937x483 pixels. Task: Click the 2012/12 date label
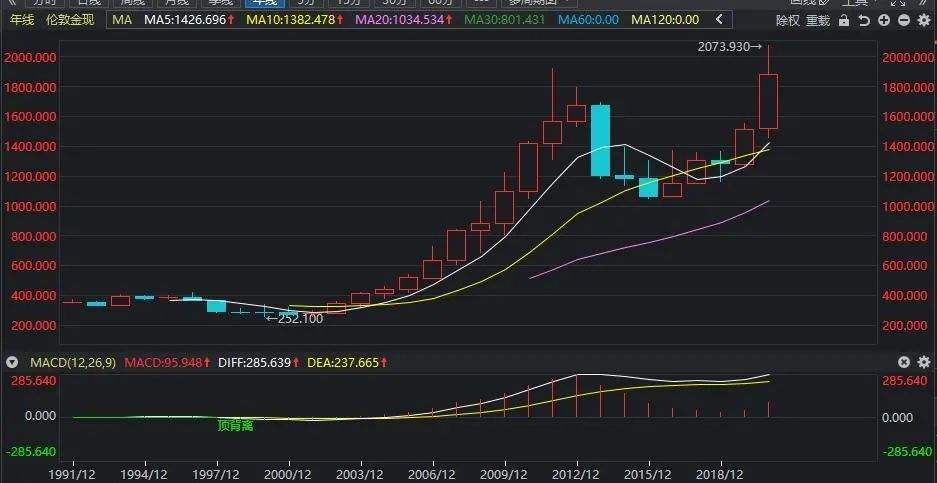click(577, 475)
